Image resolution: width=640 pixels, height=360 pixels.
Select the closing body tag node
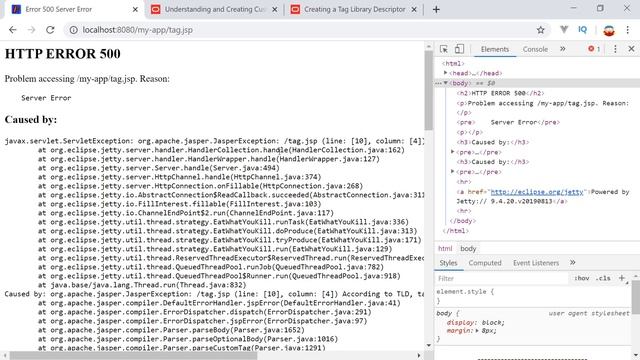[462, 221]
